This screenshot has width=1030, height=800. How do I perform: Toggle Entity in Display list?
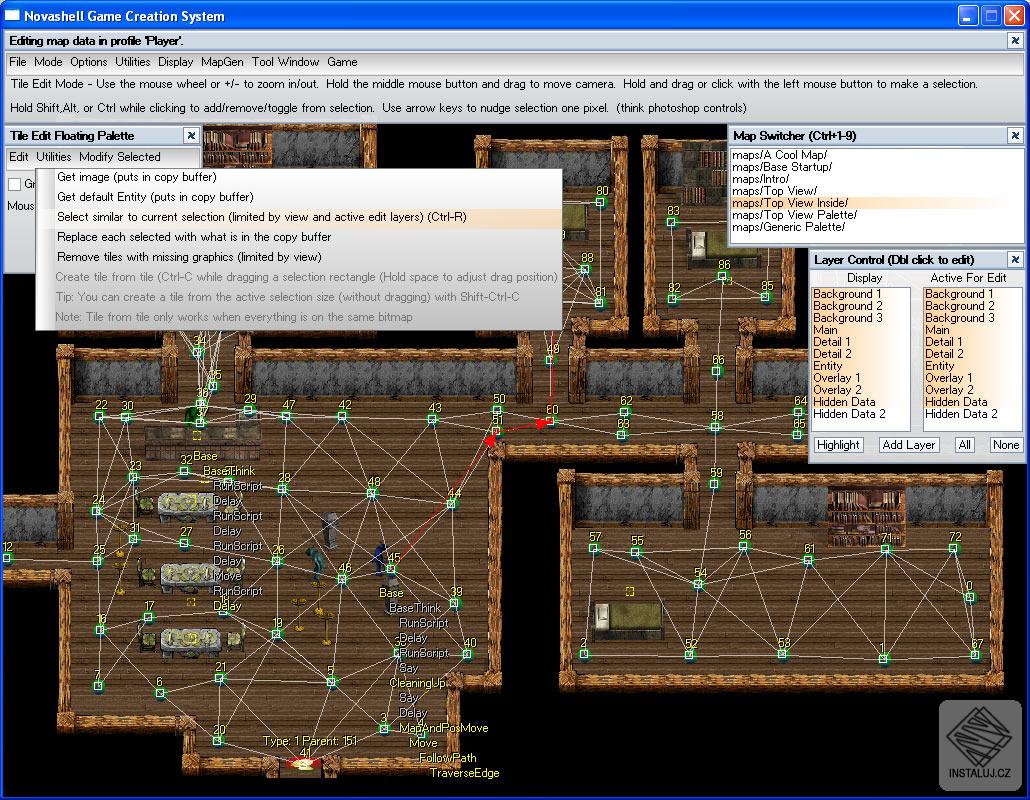coord(861,366)
